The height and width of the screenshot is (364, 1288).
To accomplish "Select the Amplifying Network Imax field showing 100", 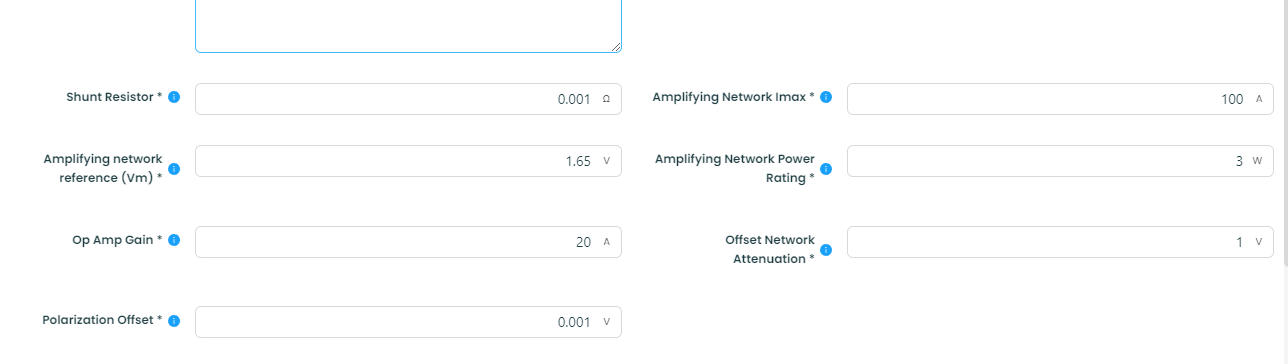I will coord(1060,99).
